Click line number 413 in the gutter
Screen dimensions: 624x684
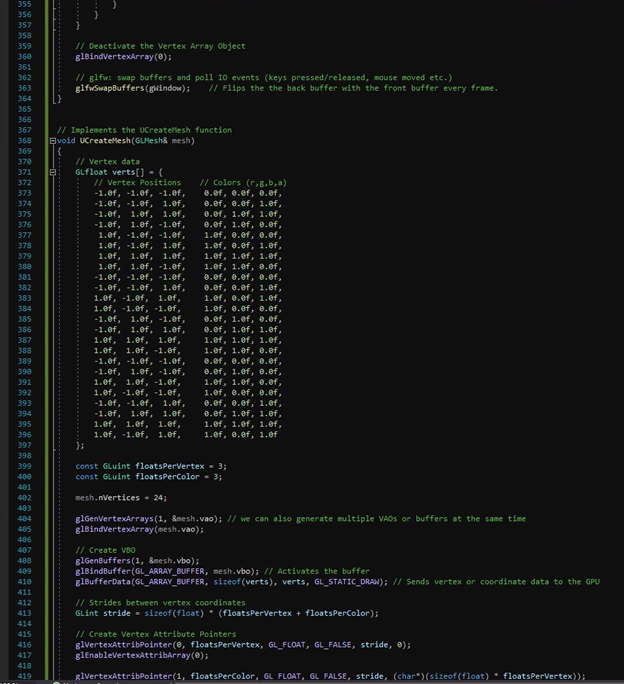(24, 613)
